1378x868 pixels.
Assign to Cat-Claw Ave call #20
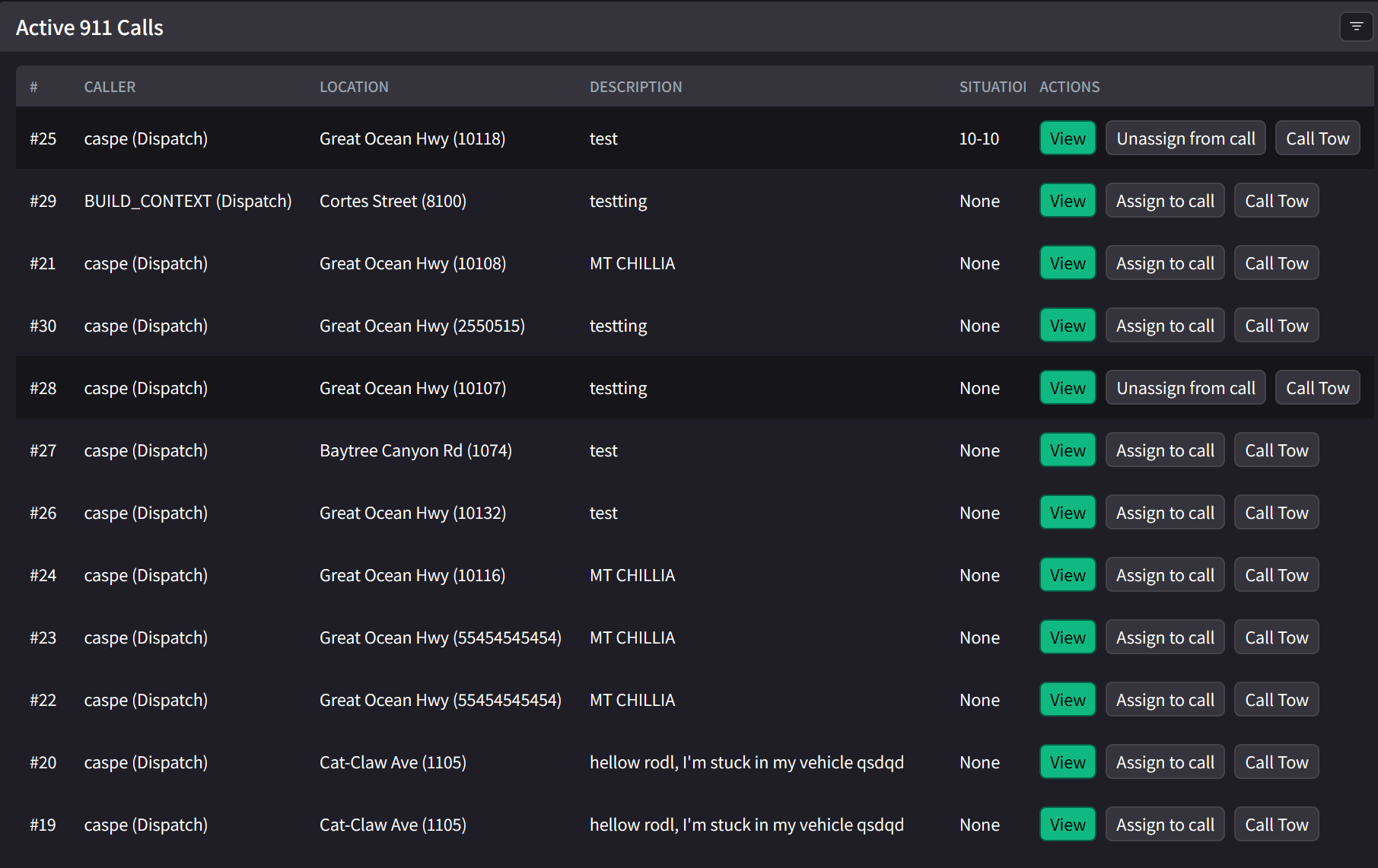pyautogui.click(x=1164, y=761)
